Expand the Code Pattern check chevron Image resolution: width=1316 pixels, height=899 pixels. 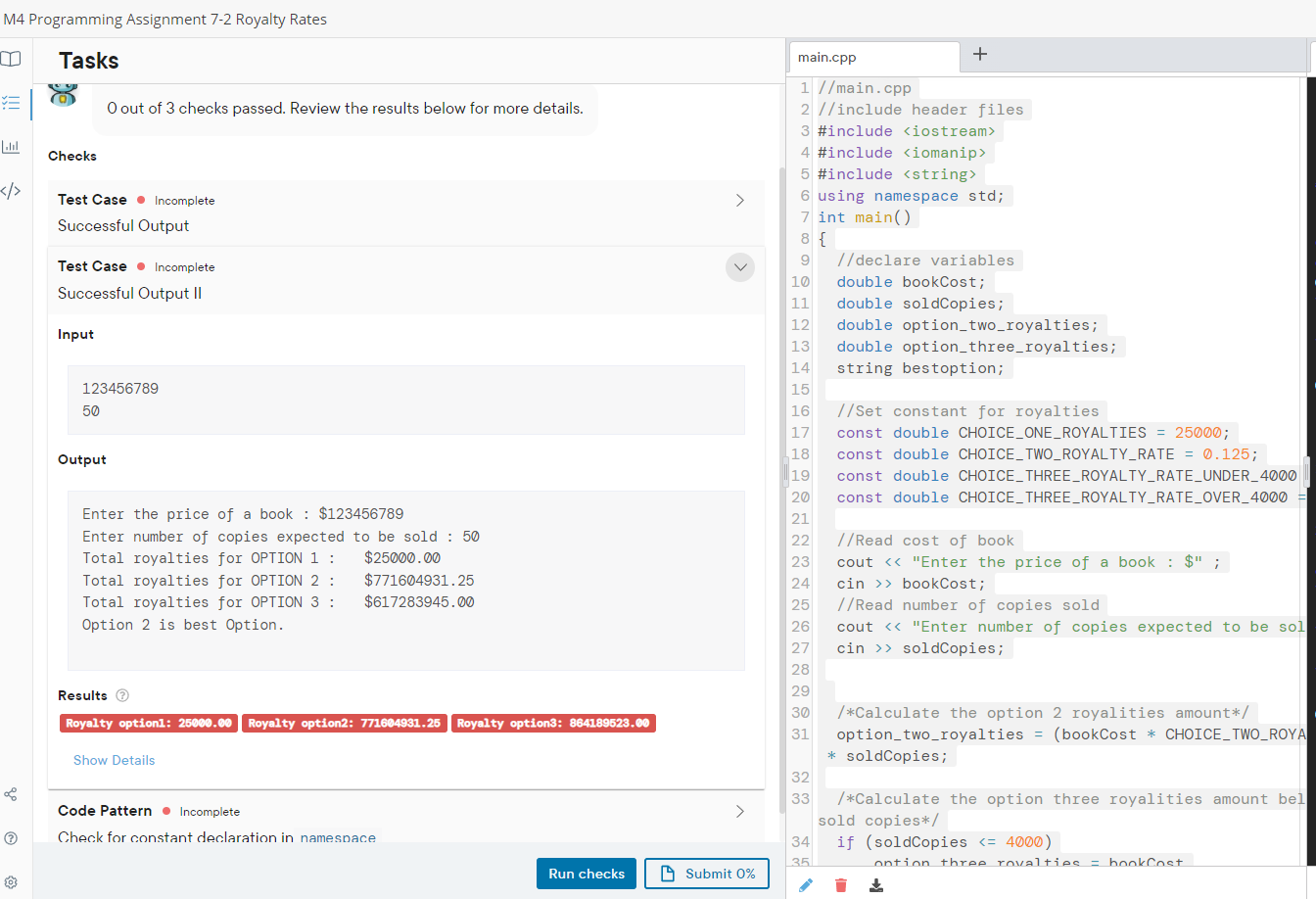click(739, 811)
